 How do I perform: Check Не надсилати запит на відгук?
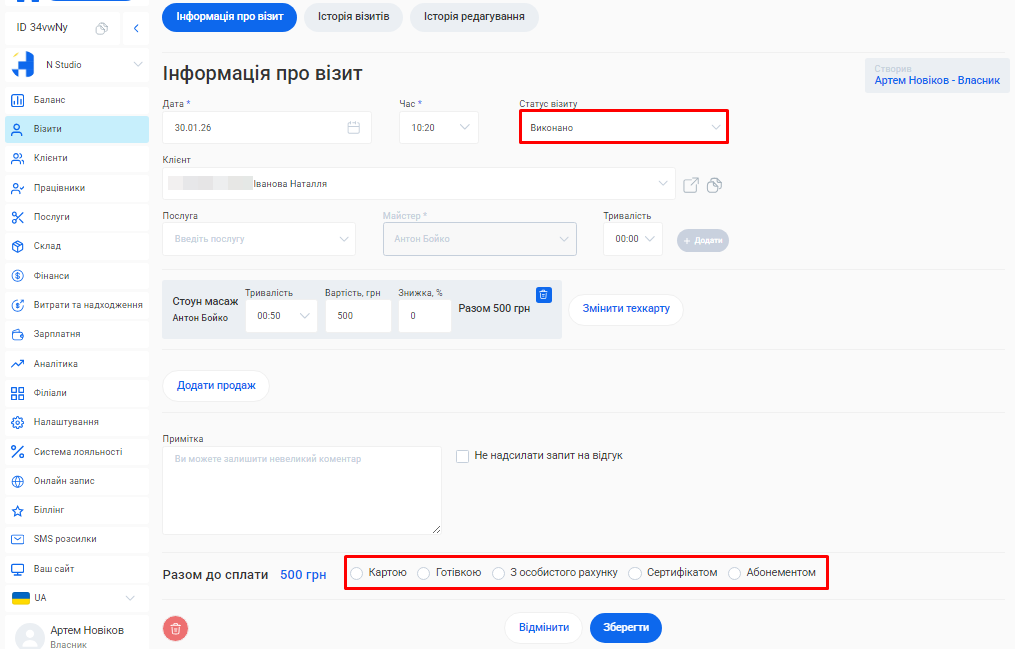(x=462, y=456)
